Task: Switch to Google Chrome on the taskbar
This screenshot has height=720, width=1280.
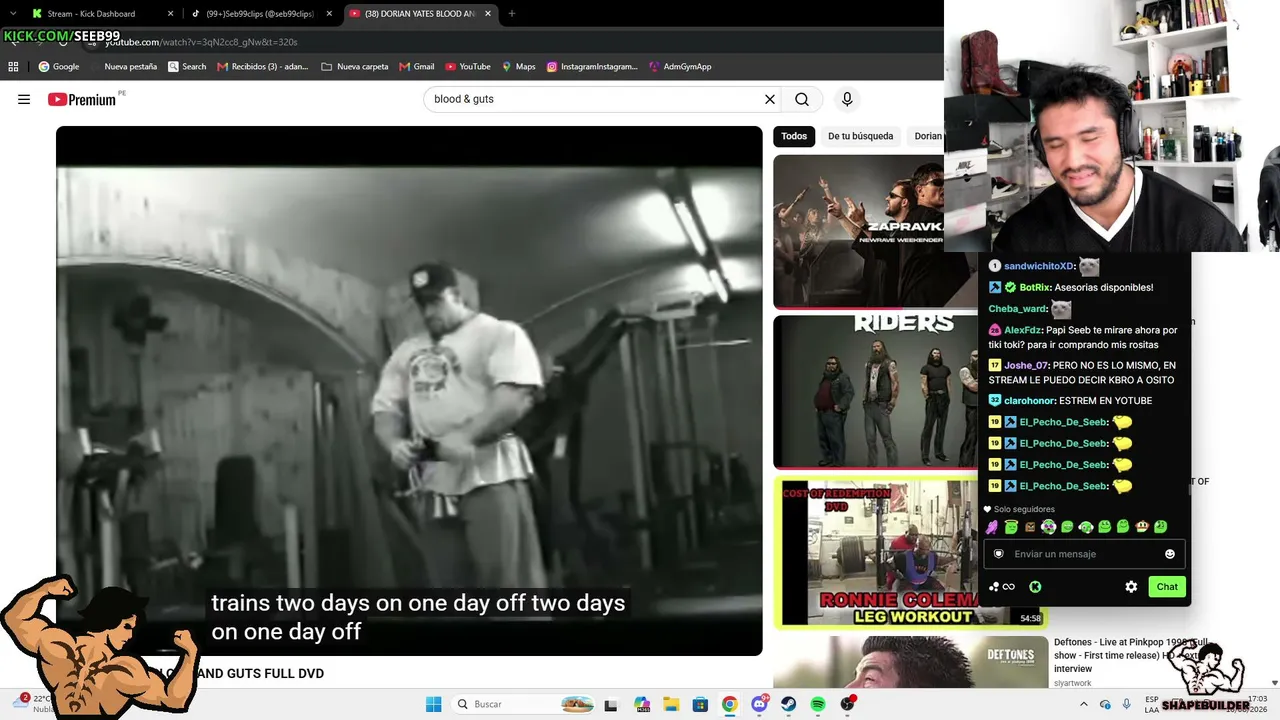Action: coord(730,704)
